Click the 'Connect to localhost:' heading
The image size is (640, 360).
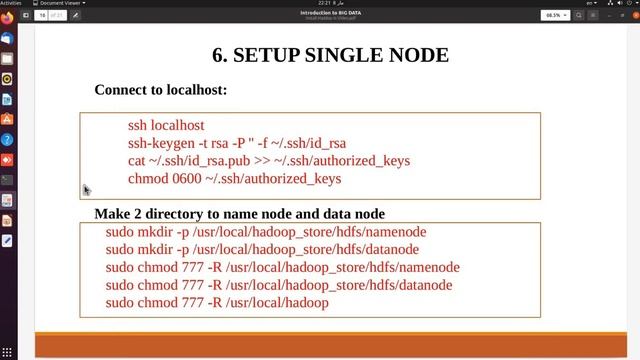pyautogui.click(x=160, y=90)
